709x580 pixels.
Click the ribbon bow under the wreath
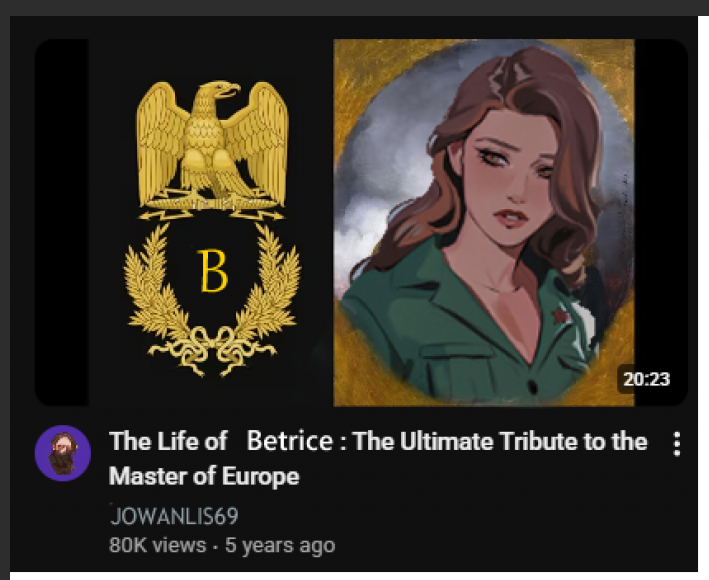pos(212,351)
